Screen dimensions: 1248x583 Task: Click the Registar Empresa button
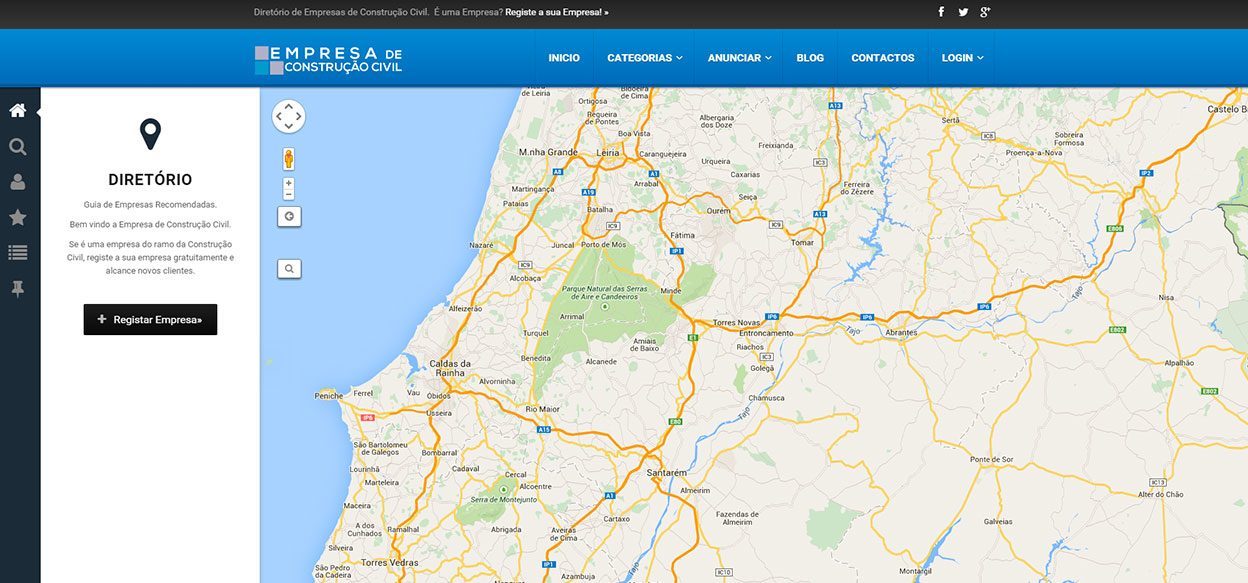tap(150, 320)
